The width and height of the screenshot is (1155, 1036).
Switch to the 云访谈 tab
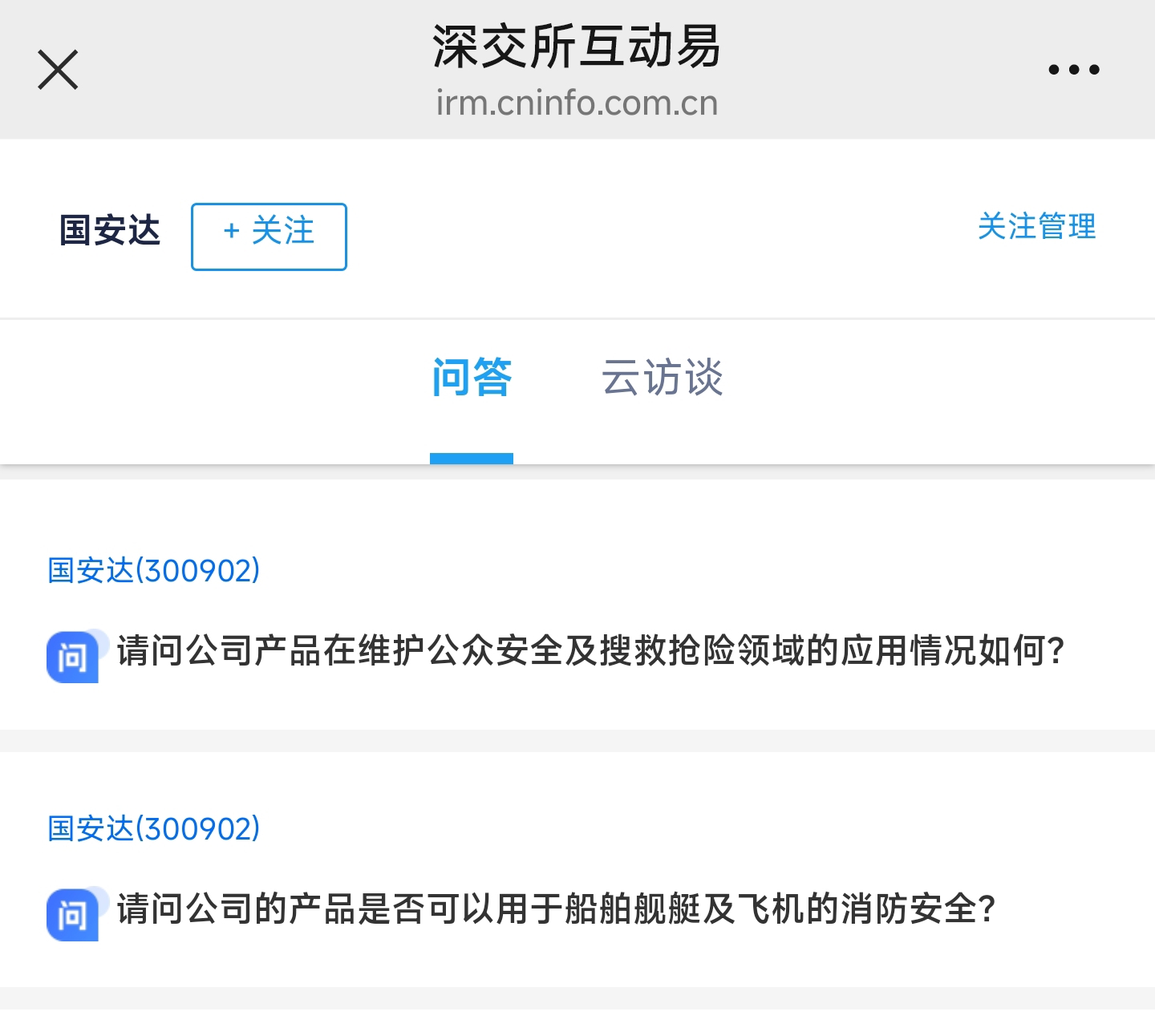tap(663, 378)
